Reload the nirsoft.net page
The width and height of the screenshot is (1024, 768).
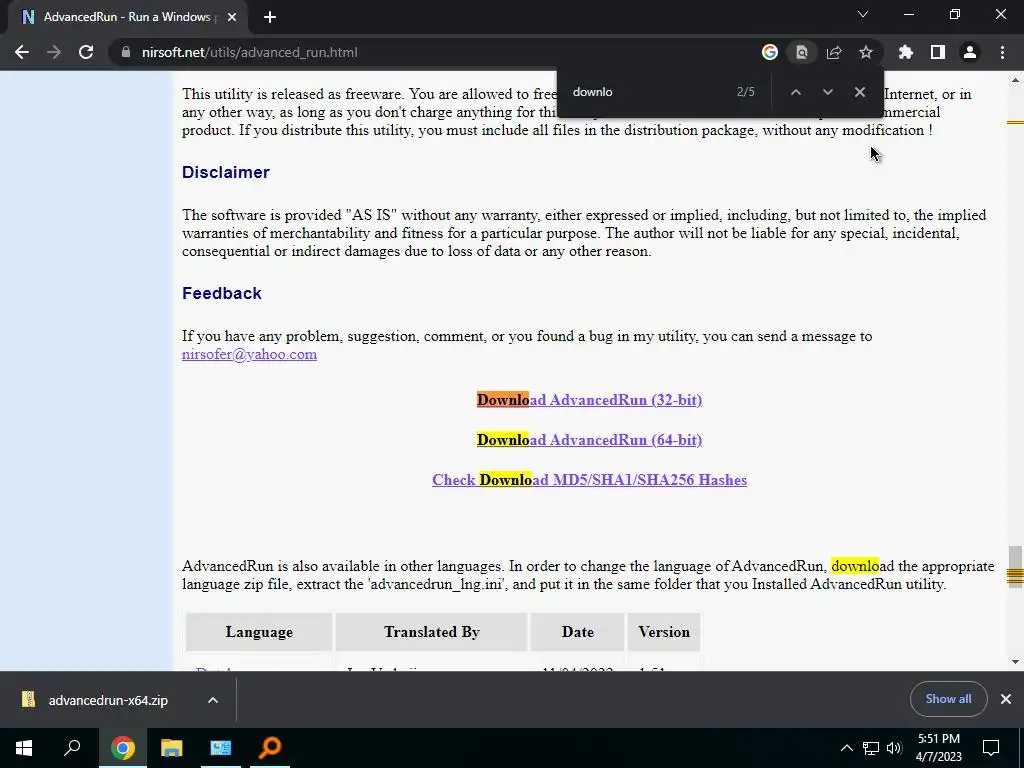pos(86,52)
